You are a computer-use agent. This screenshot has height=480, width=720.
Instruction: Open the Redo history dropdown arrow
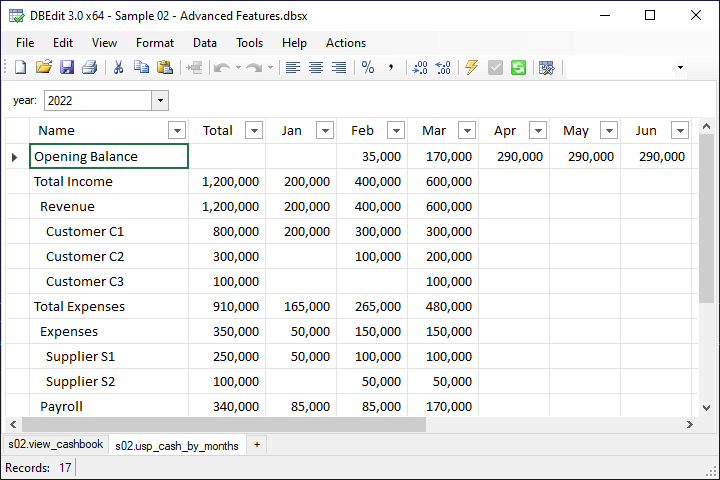click(270, 68)
